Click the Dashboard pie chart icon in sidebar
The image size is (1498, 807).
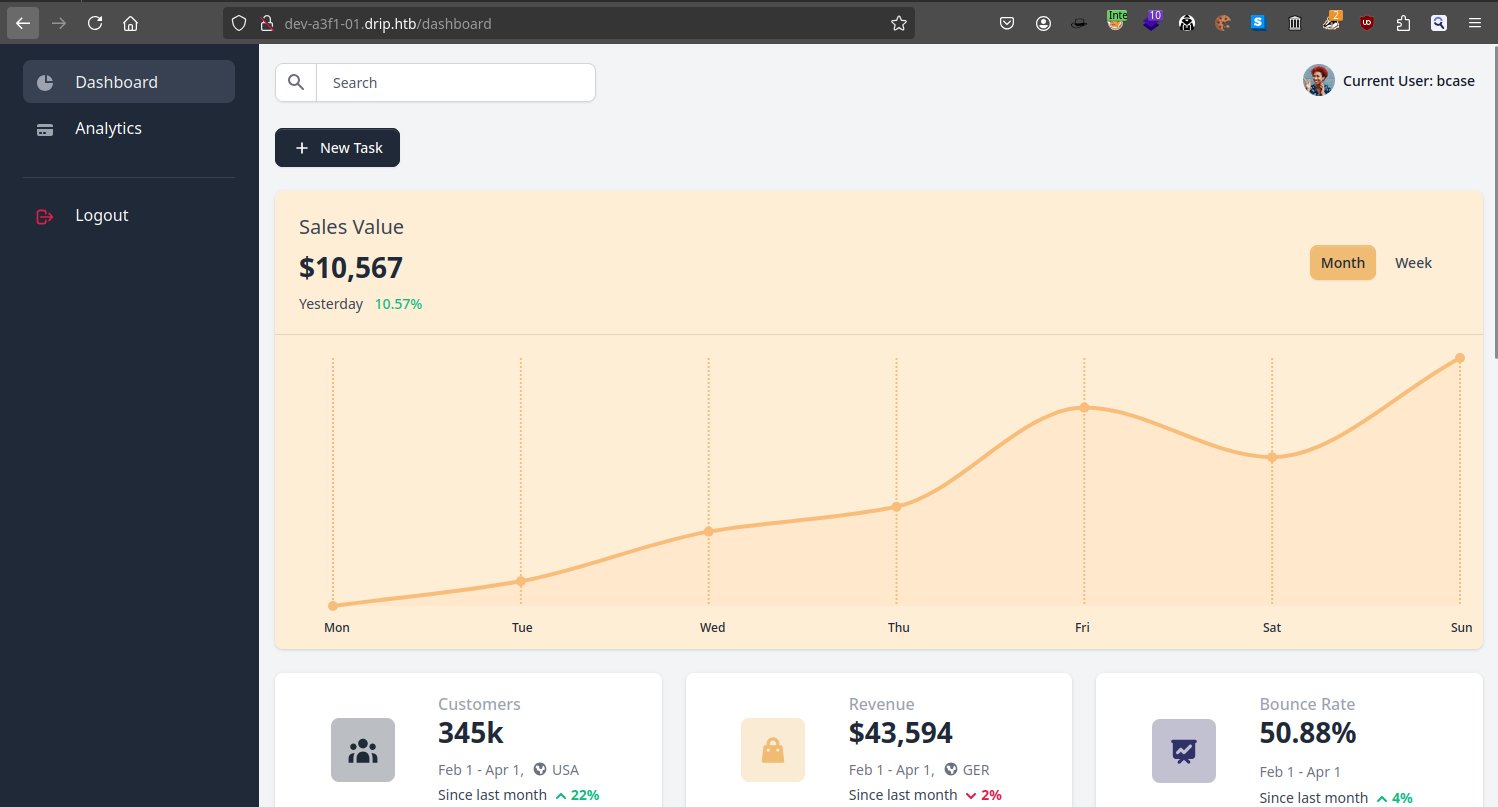[45, 83]
